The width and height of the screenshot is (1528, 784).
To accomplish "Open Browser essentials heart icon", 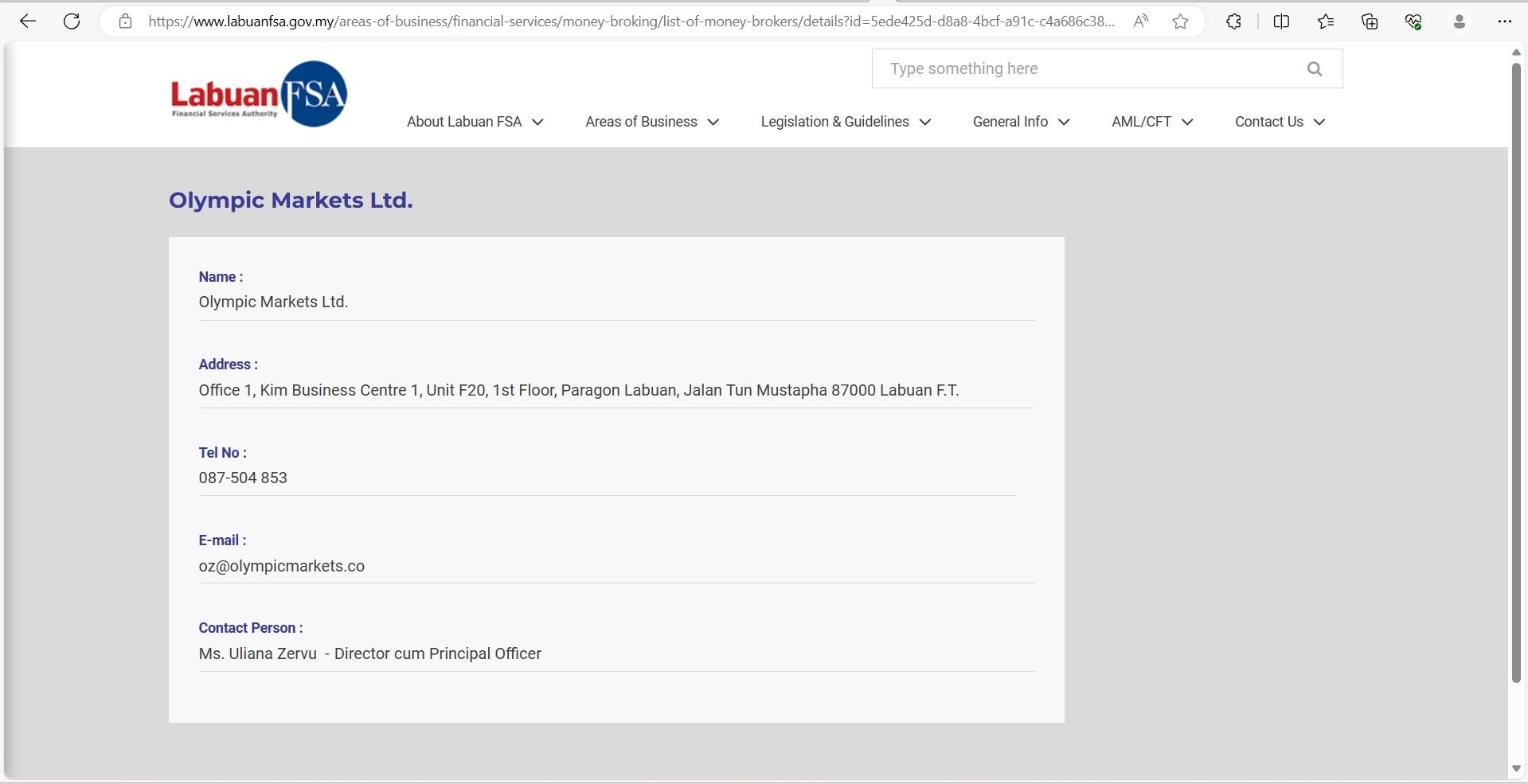I will tap(1414, 21).
